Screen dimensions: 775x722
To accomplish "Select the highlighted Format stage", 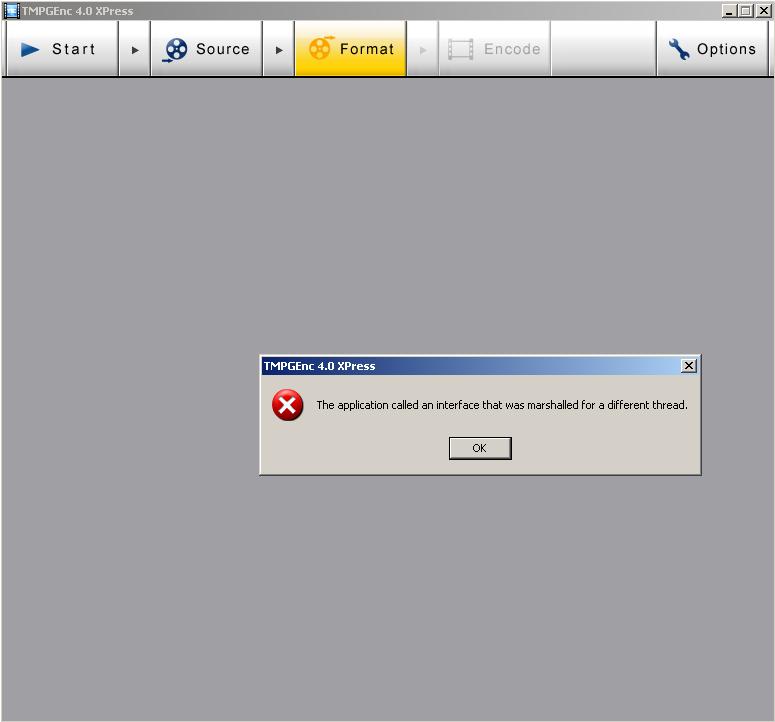I will [350, 48].
